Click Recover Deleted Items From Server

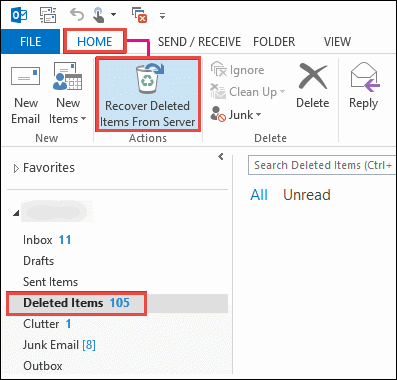148,94
